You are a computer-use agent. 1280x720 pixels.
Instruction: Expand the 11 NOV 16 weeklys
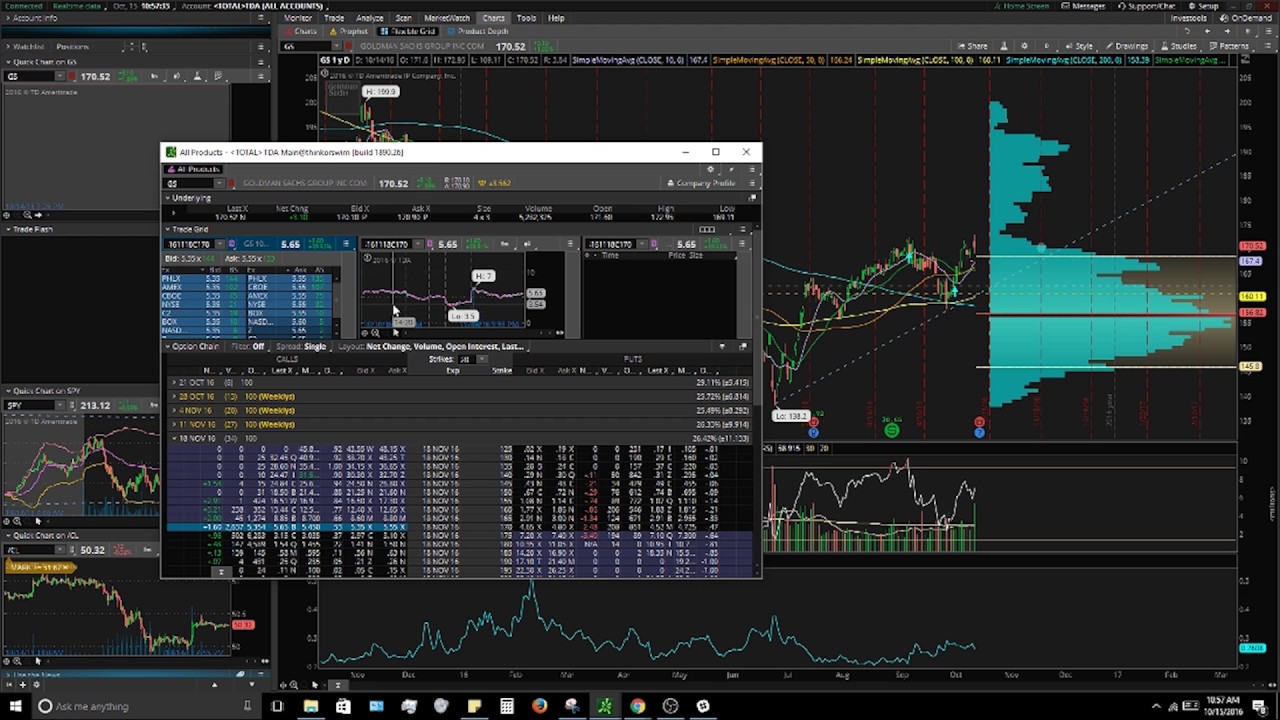[174, 425]
